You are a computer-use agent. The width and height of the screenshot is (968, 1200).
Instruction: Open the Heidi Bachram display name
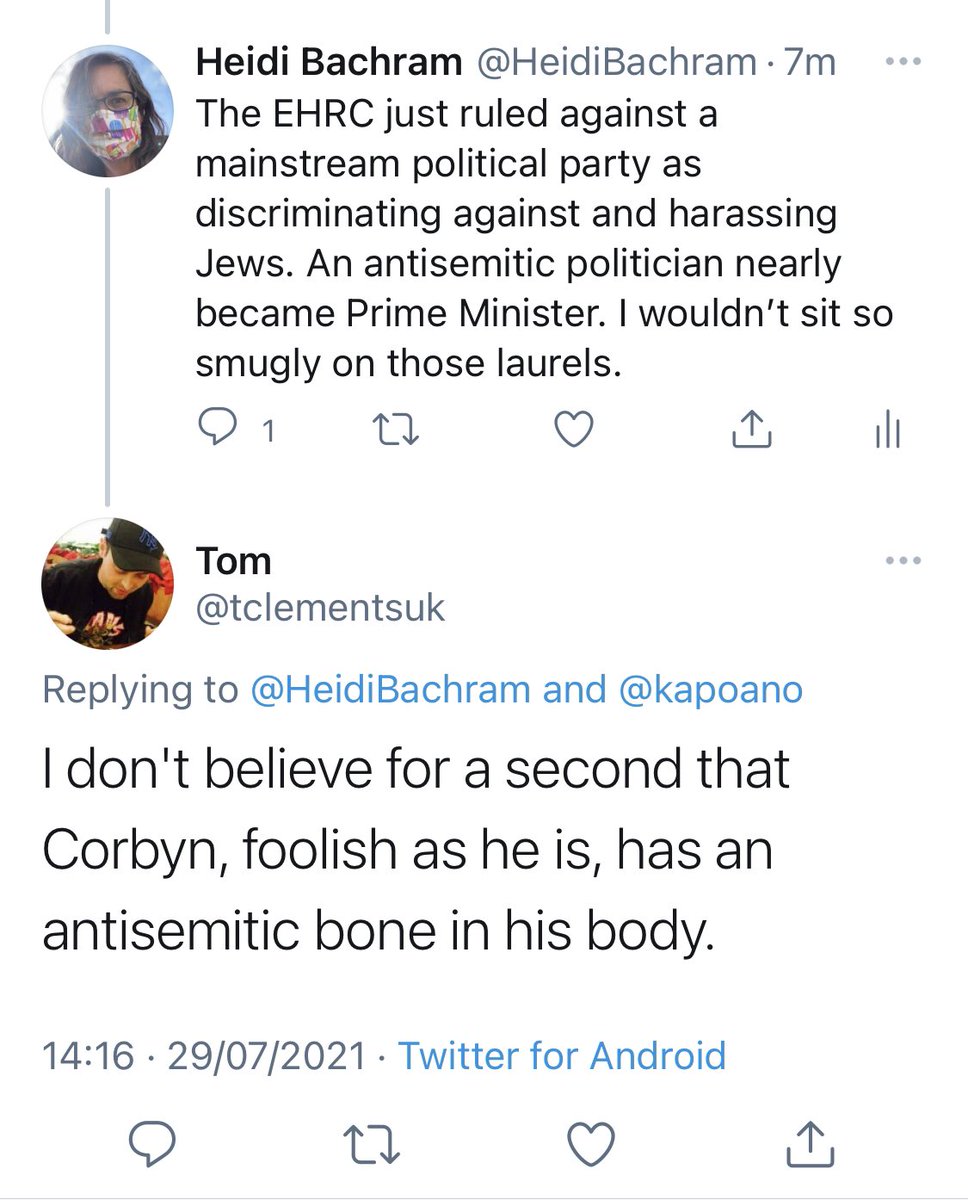pyautogui.click(x=328, y=62)
